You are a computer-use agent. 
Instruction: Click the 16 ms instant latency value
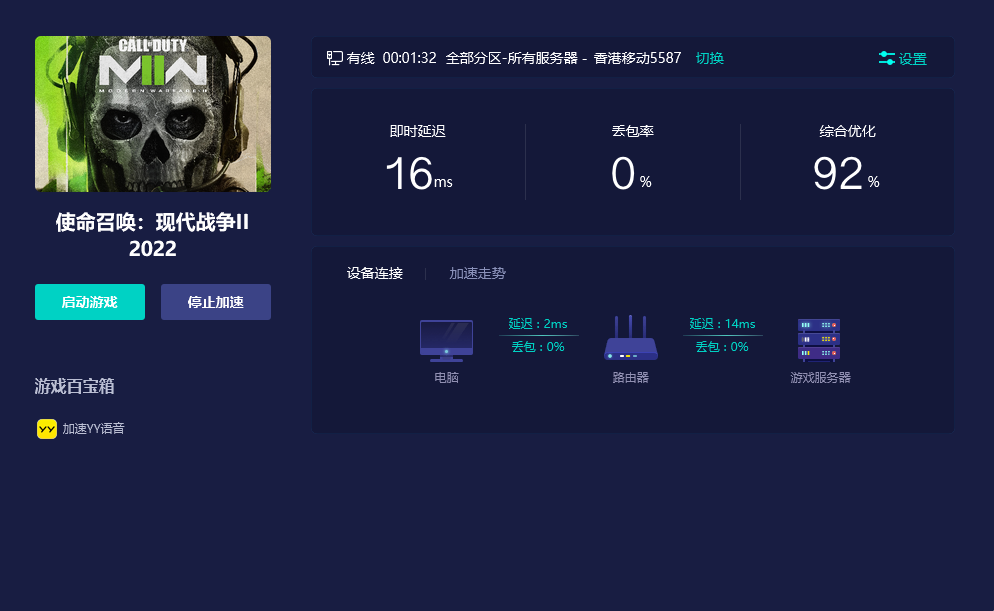(418, 174)
